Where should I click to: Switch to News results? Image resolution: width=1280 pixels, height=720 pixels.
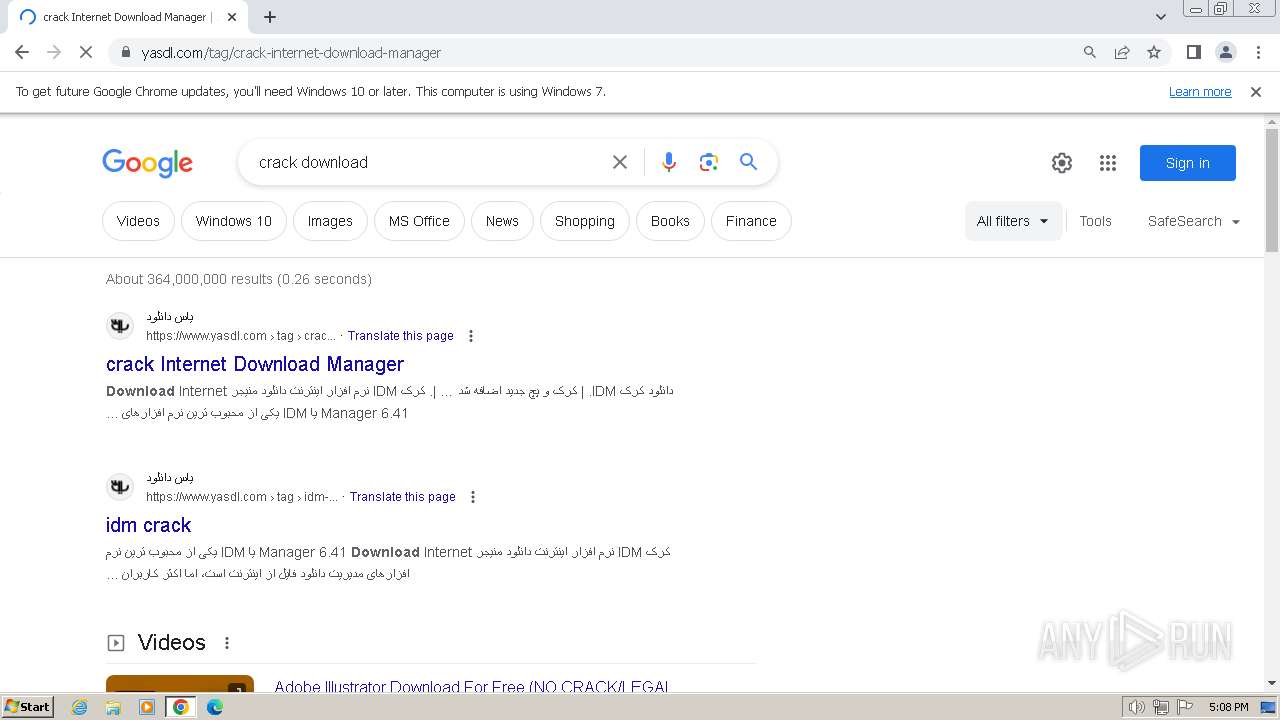(x=502, y=221)
